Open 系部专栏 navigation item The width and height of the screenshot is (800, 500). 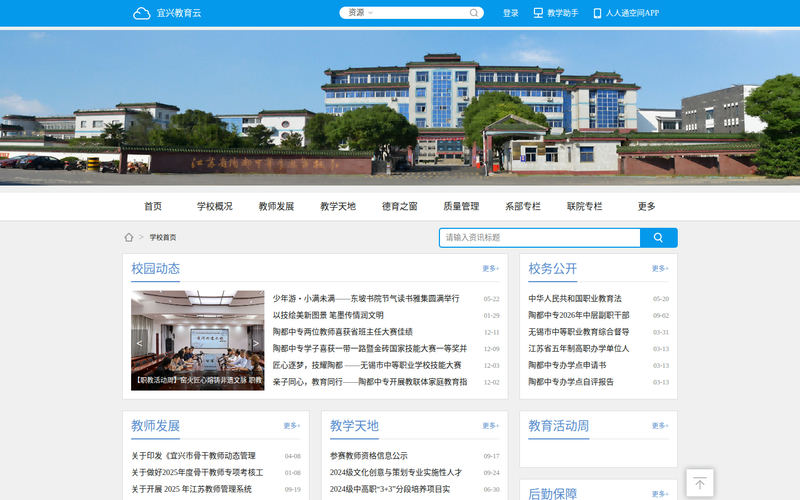pyautogui.click(x=523, y=206)
